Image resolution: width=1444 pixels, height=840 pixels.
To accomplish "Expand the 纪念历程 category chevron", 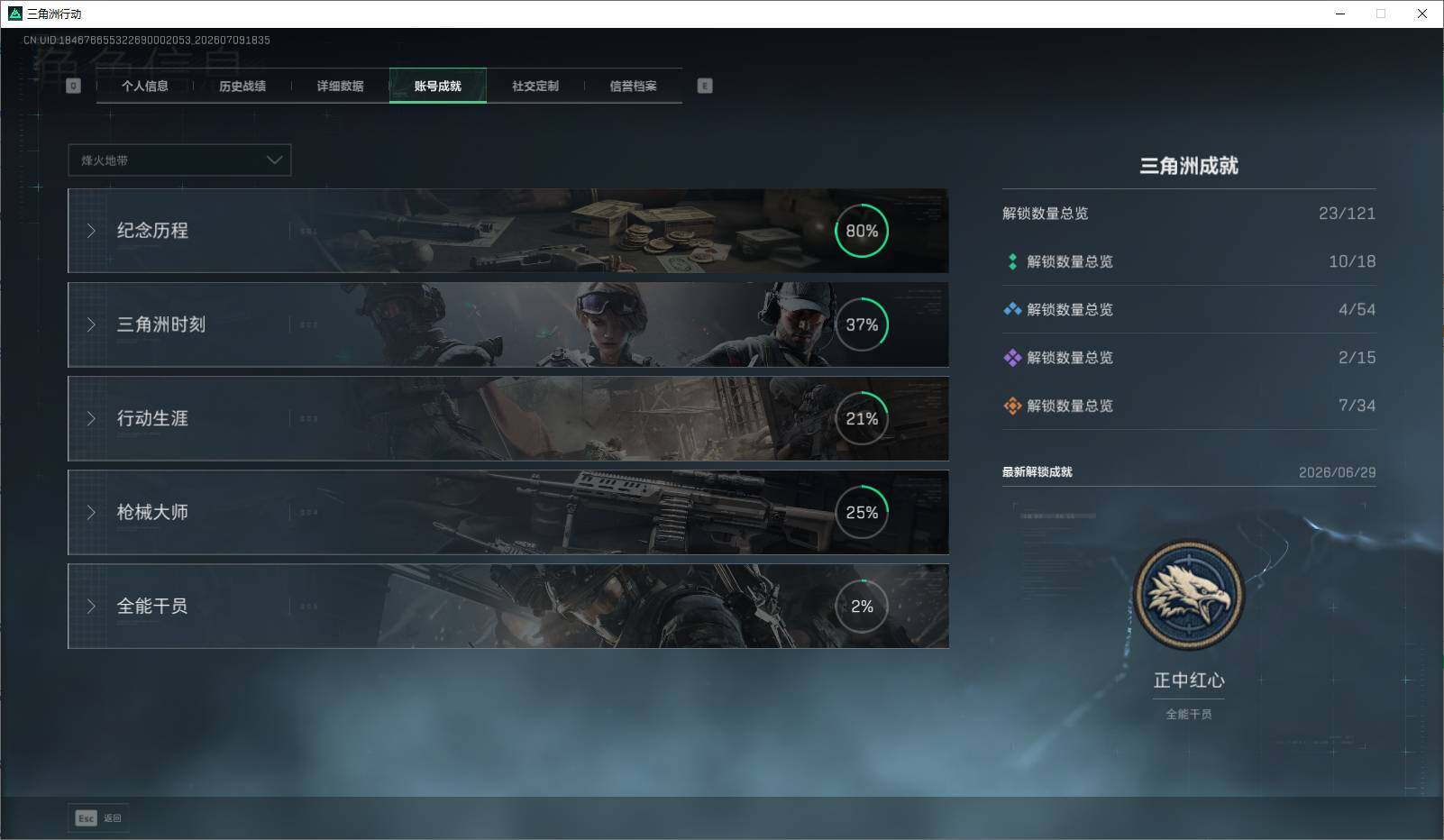I will 91,231.
